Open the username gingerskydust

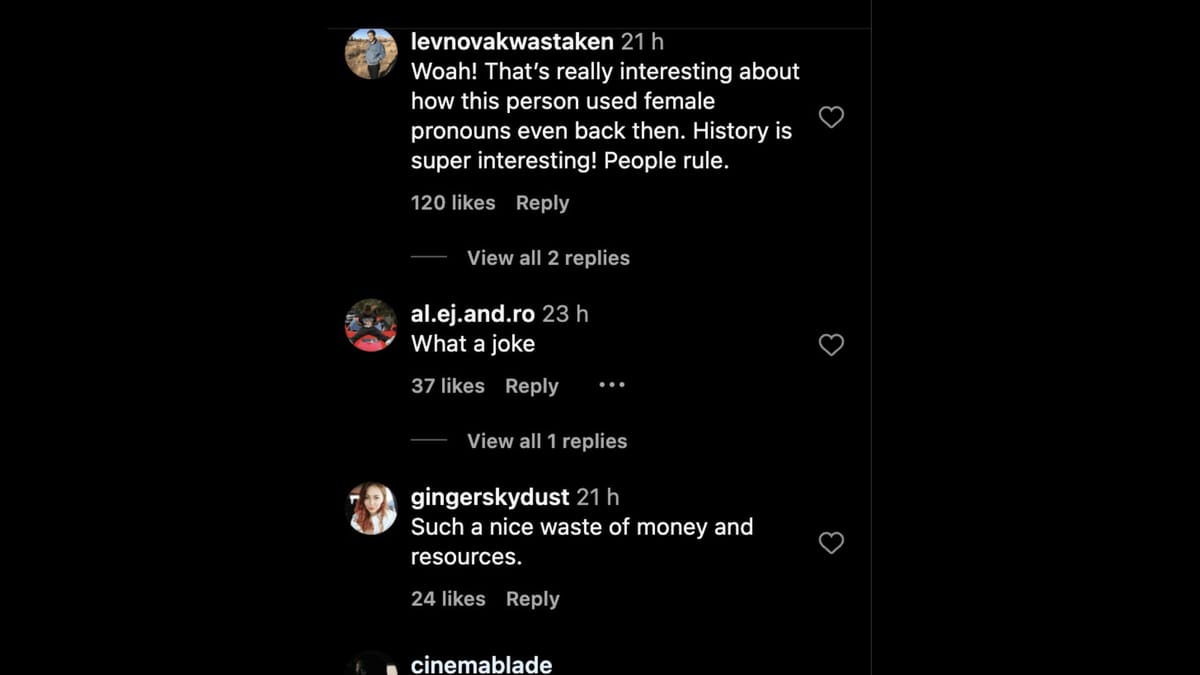tap(491, 496)
